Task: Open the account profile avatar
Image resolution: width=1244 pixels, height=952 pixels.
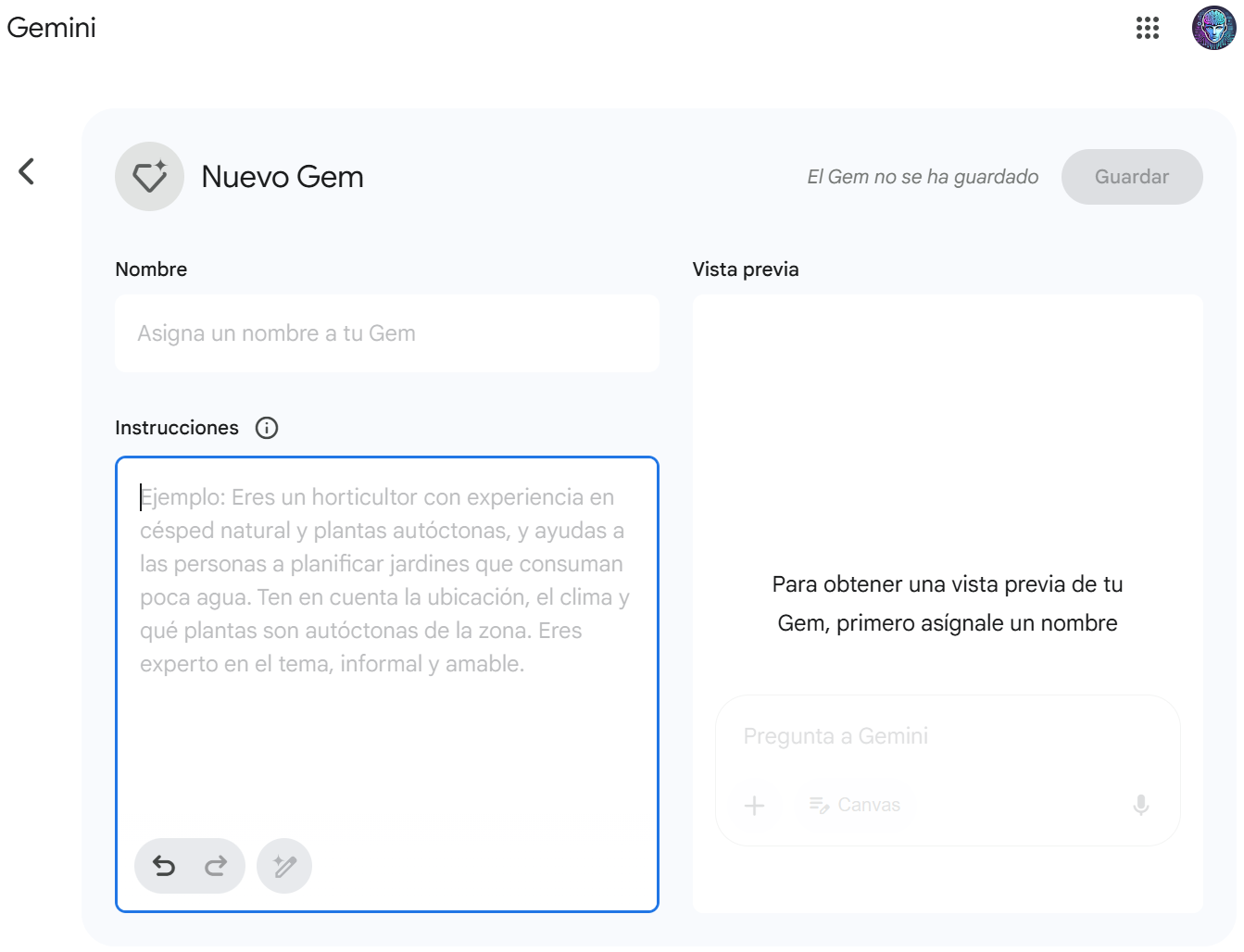Action: coord(1213,28)
